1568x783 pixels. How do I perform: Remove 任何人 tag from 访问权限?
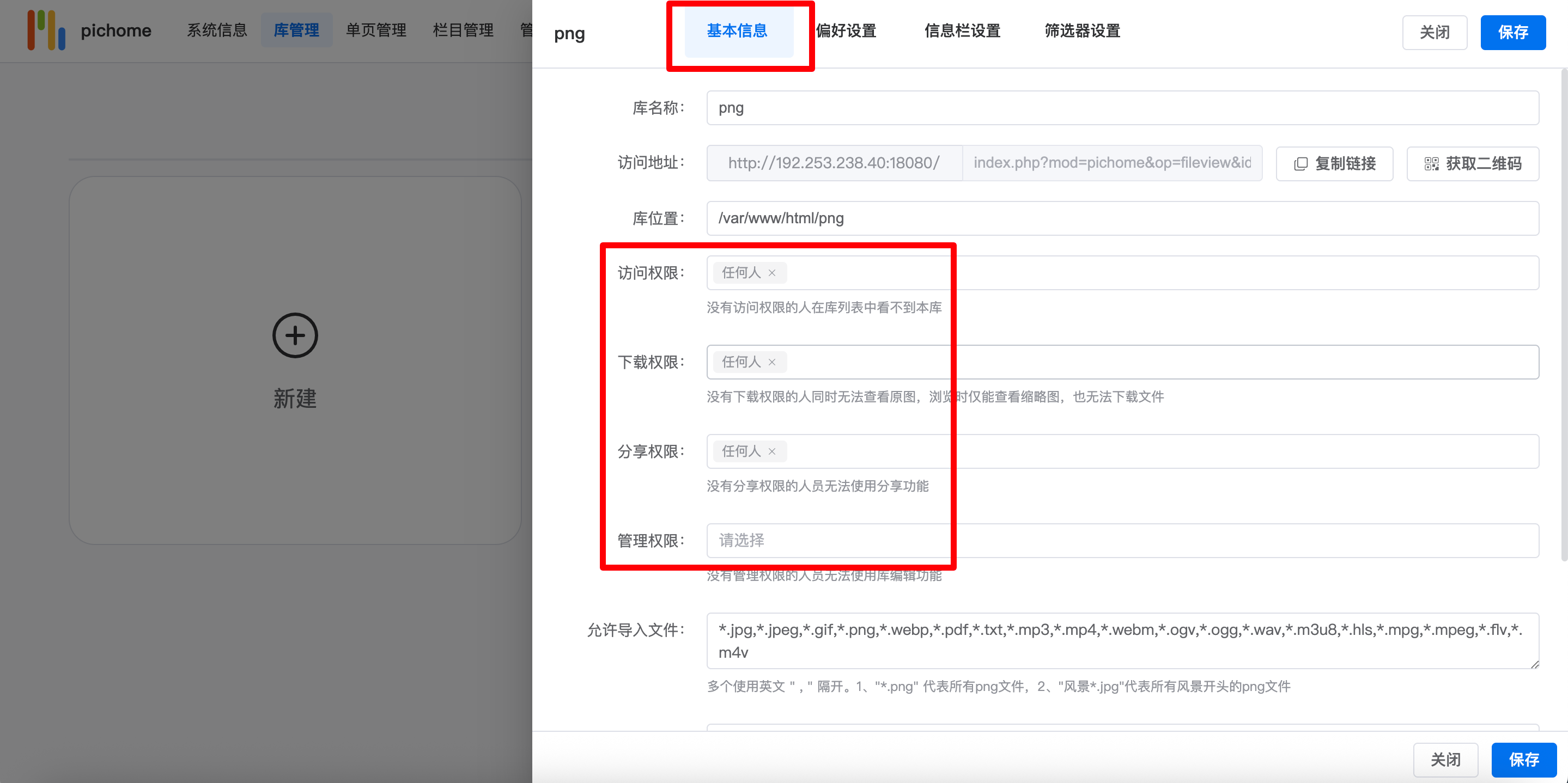click(771, 273)
